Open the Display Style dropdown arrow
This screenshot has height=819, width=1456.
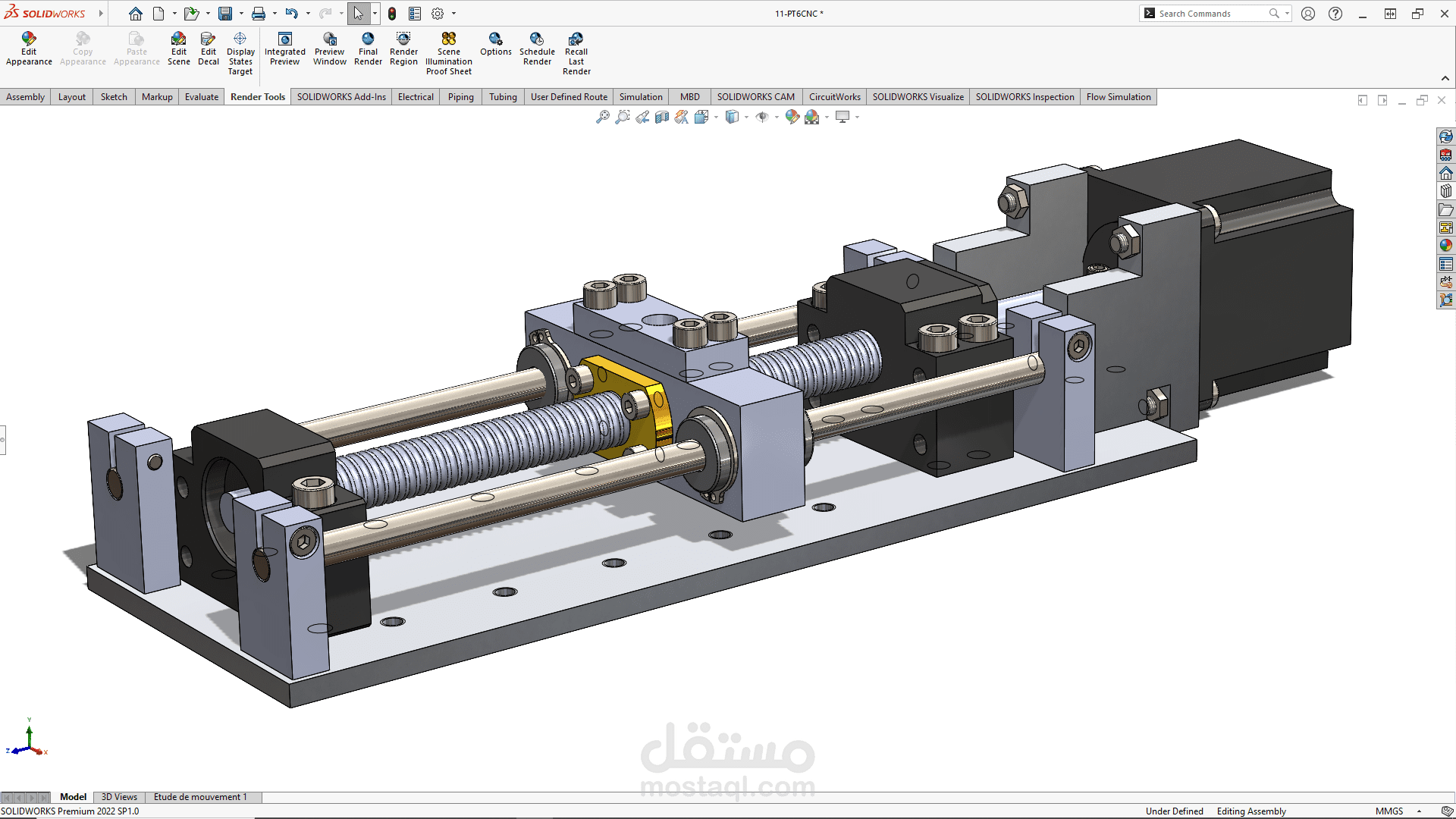pos(747,118)
